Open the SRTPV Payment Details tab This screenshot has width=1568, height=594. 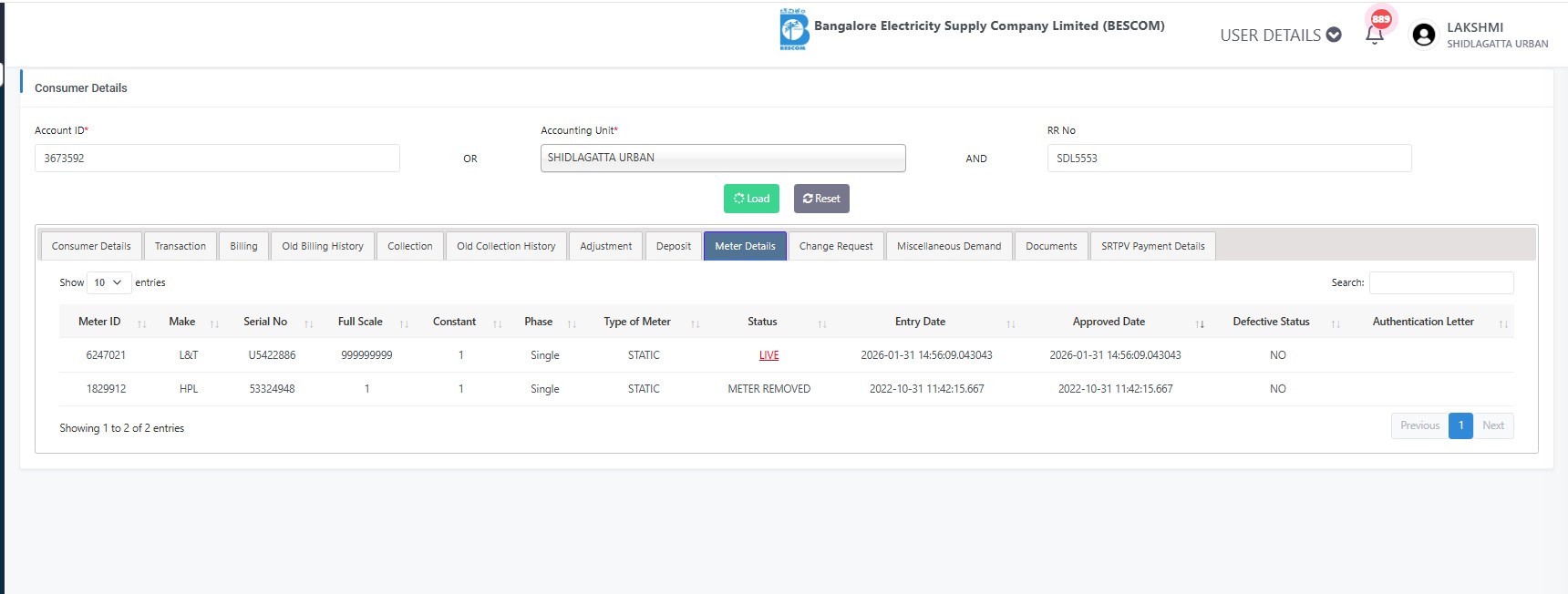click(1152, 246)
